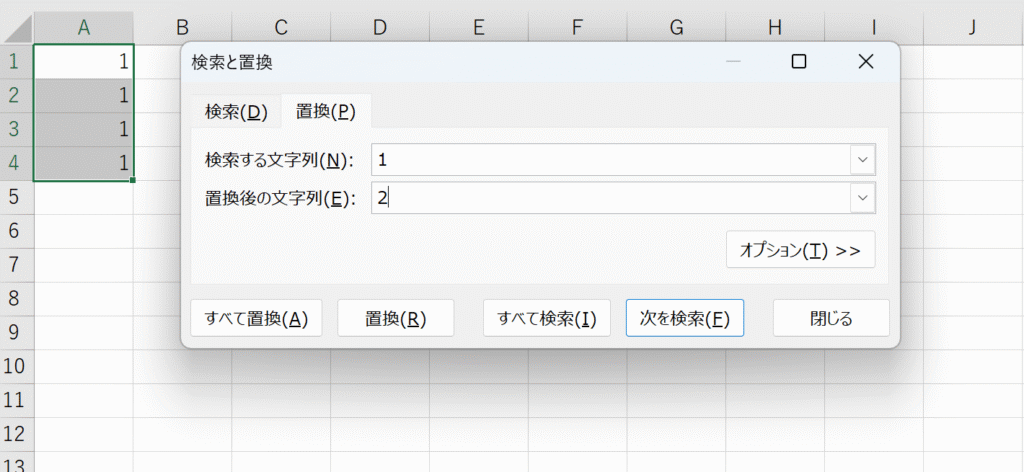Select column A header
The width and height of the screenshot is (1024, 472).
(x=84, y=27)
